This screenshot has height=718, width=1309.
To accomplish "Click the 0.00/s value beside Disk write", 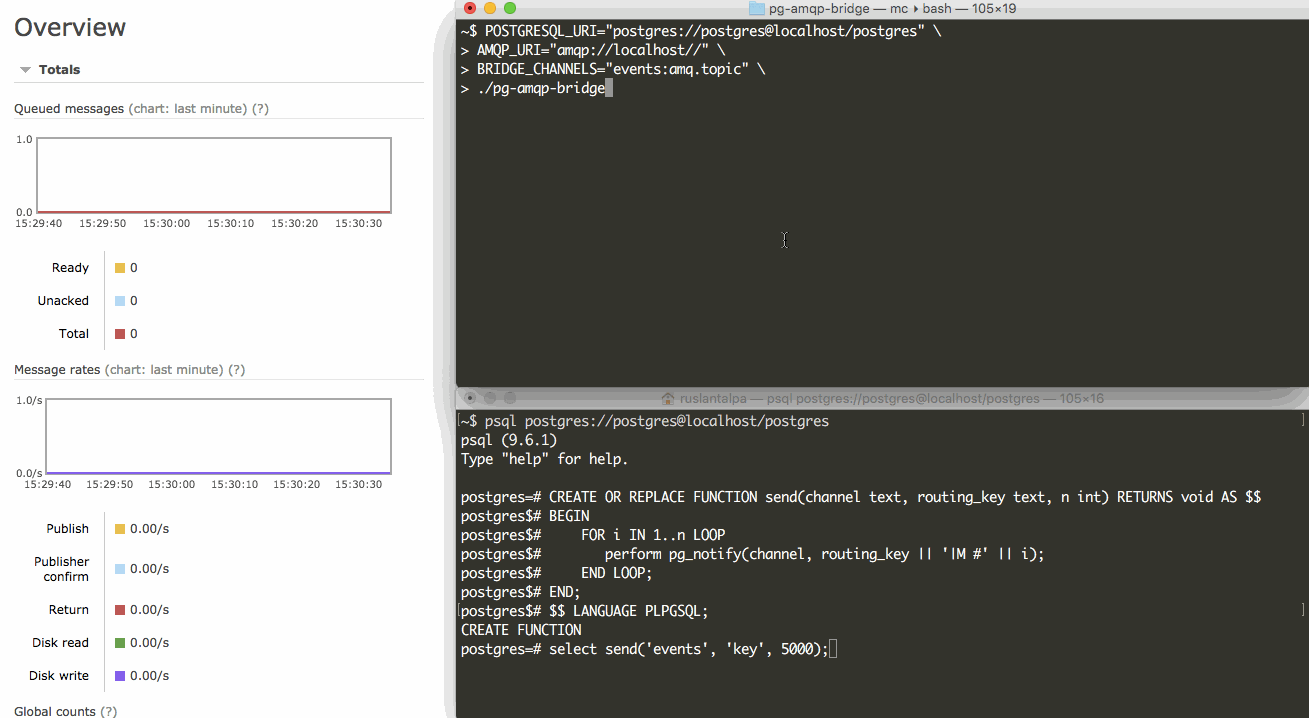I will [149, 676].
